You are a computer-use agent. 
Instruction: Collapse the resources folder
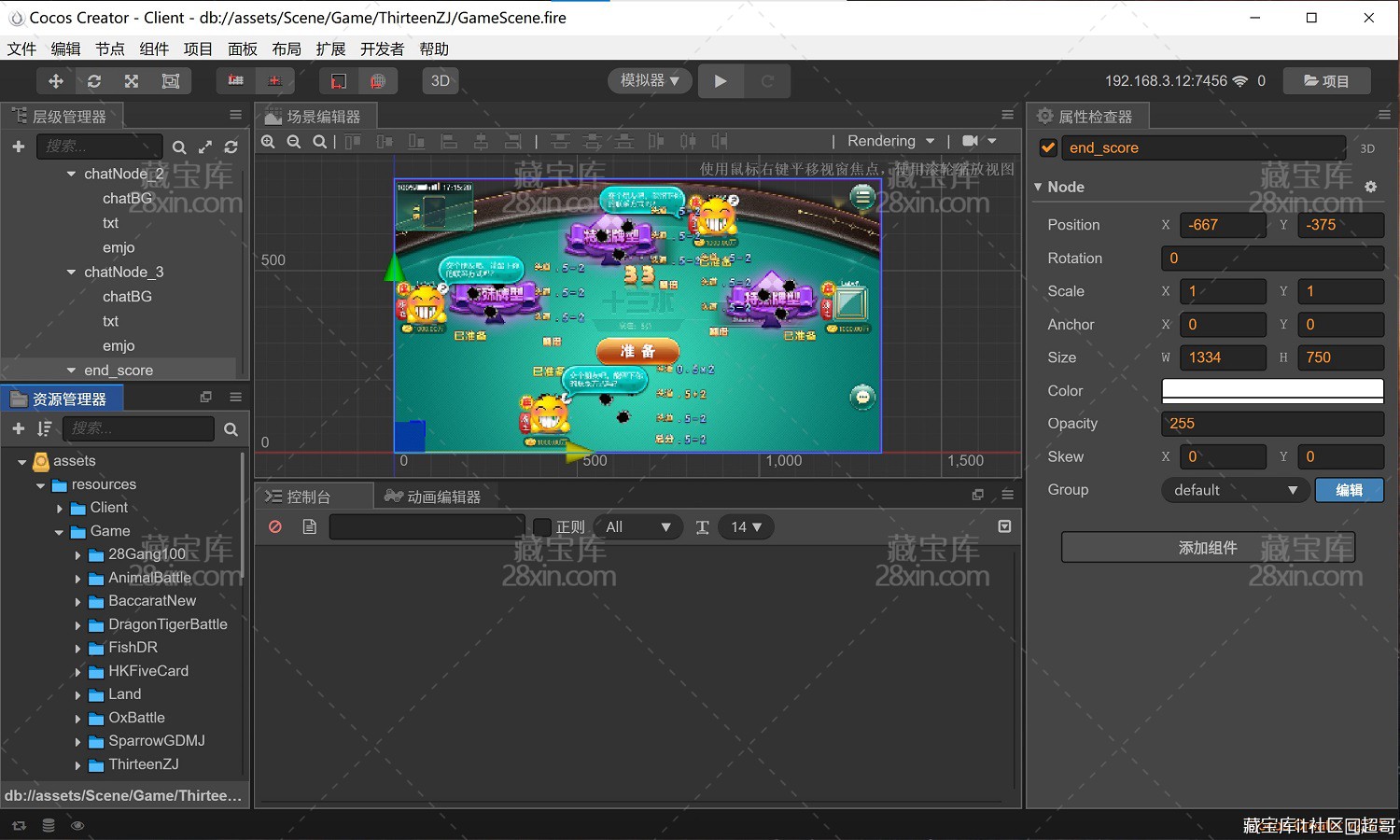(40, 485)
